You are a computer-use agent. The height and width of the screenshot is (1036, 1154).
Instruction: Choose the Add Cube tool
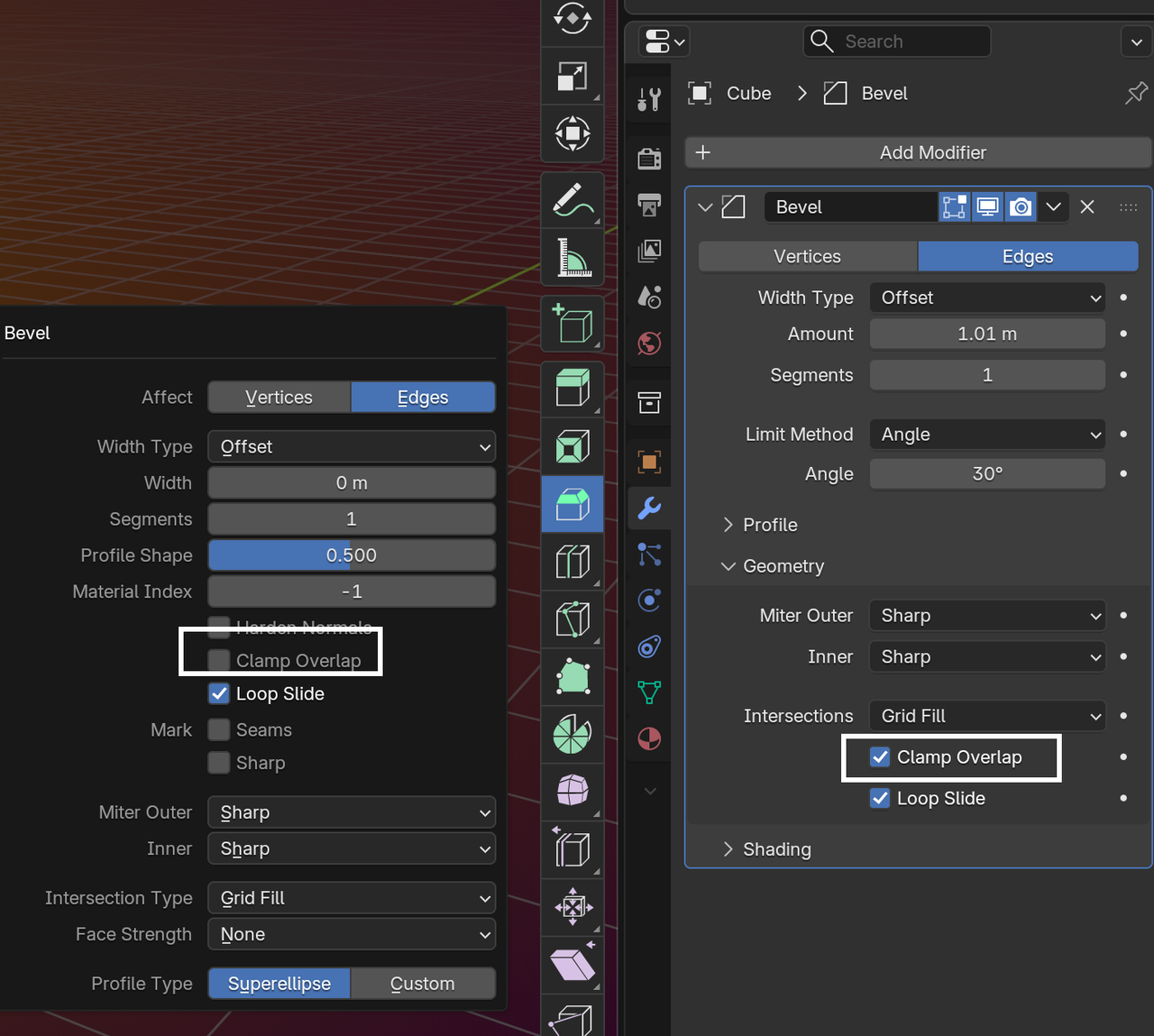(572, 324)
